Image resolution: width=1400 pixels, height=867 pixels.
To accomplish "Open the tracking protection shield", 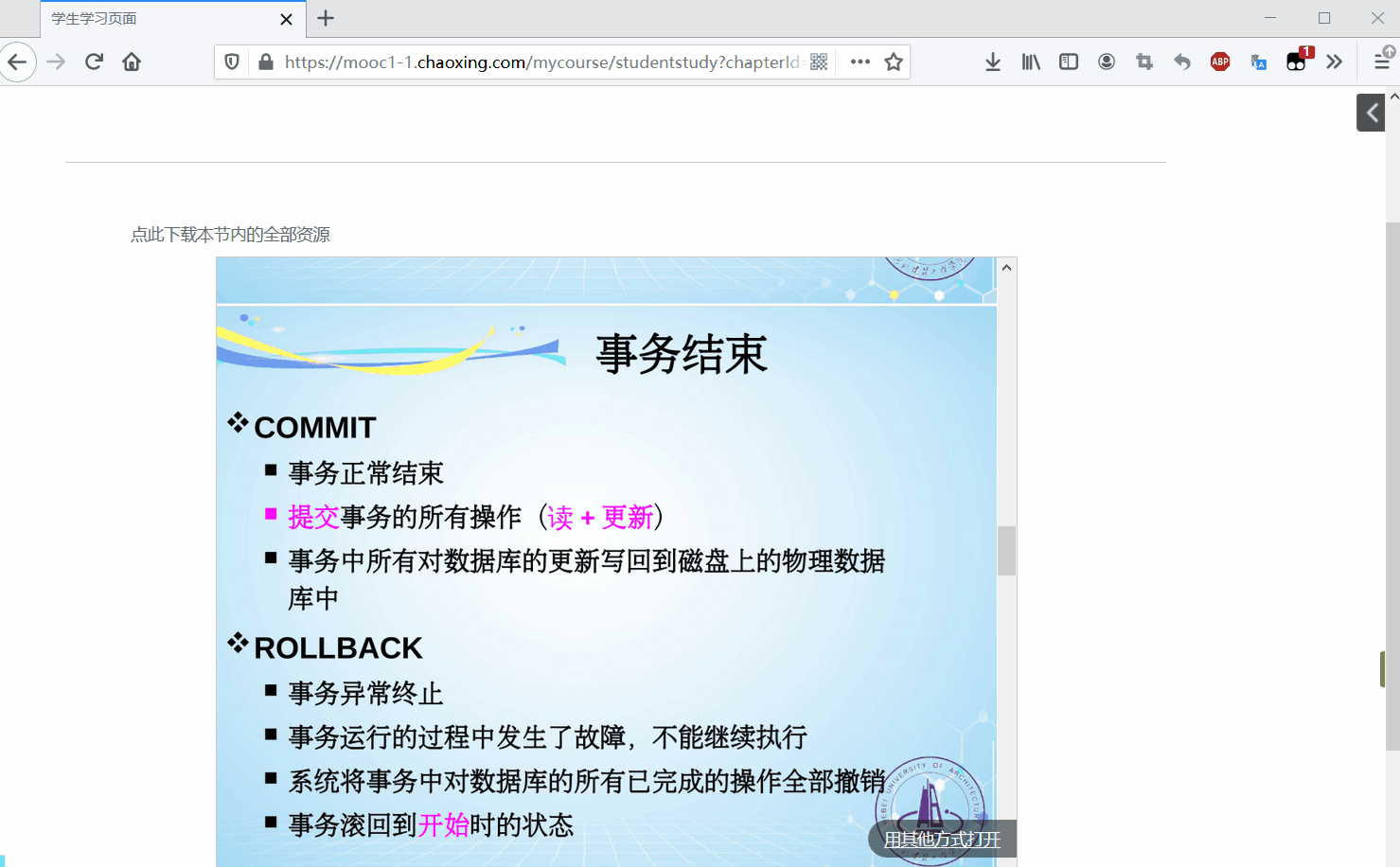I will (x=232, y=62).
